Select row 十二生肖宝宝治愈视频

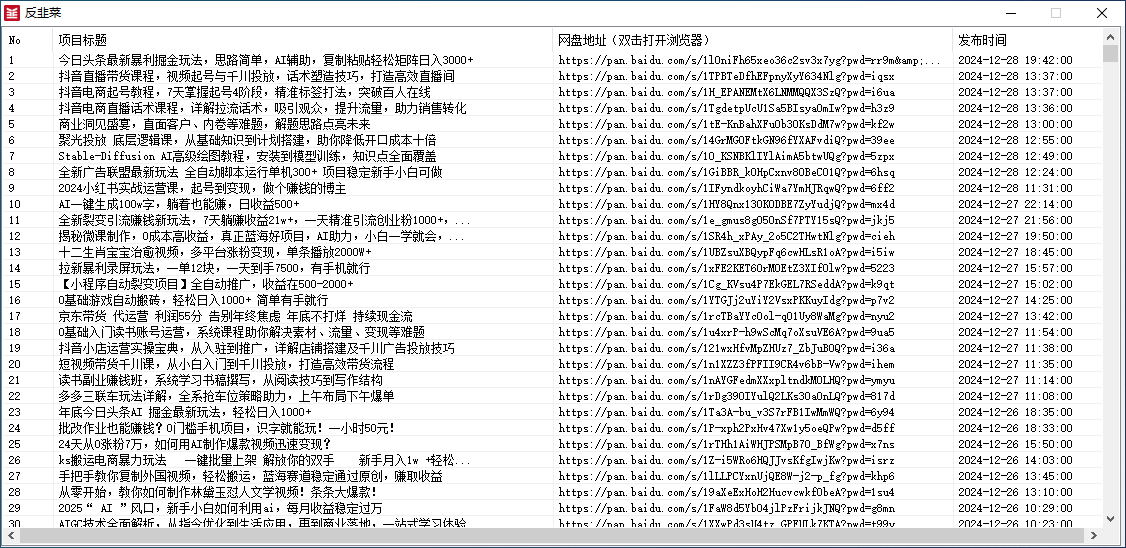click(x=552, y=252)
